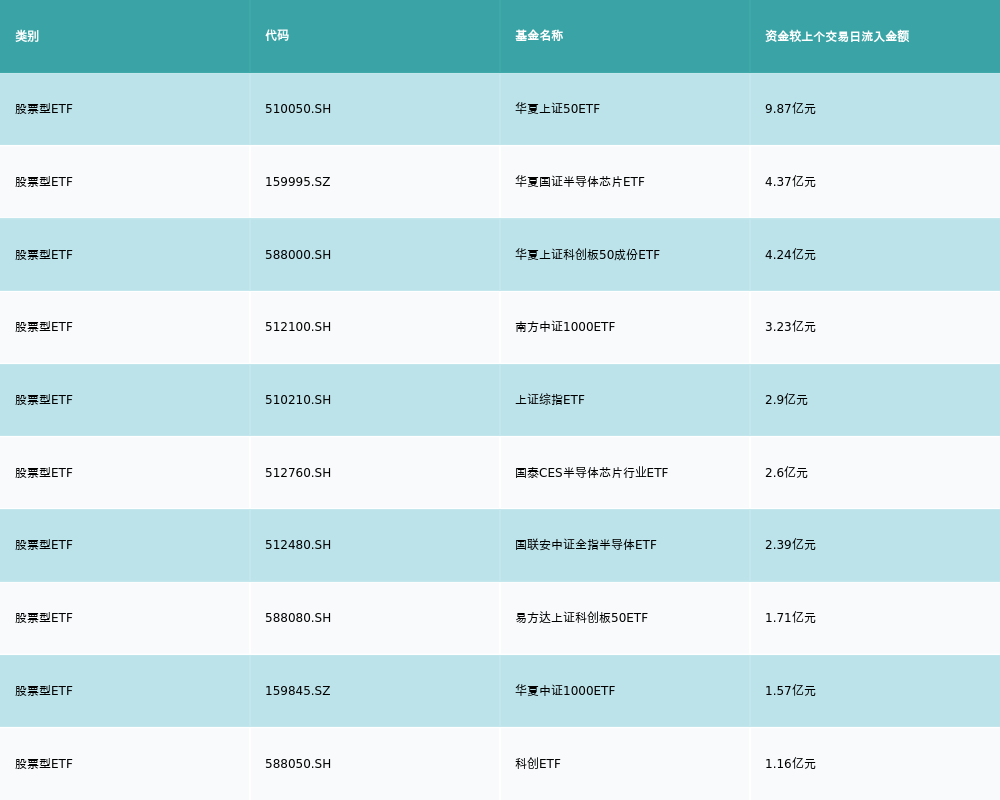Click the 1.71亿元 inflow value
This screenshot has height=800, width=1000.
(790, 618)
